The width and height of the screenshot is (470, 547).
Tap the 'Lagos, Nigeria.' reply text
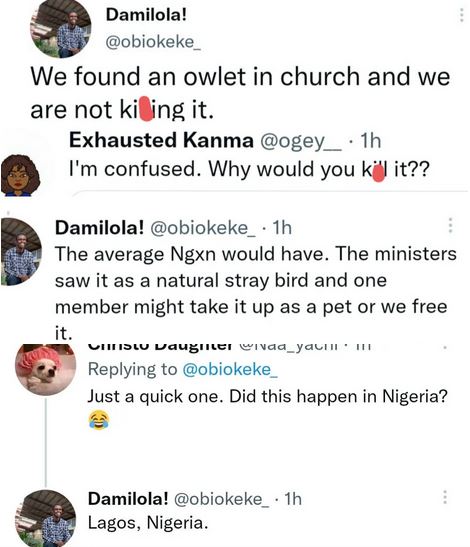148,523
